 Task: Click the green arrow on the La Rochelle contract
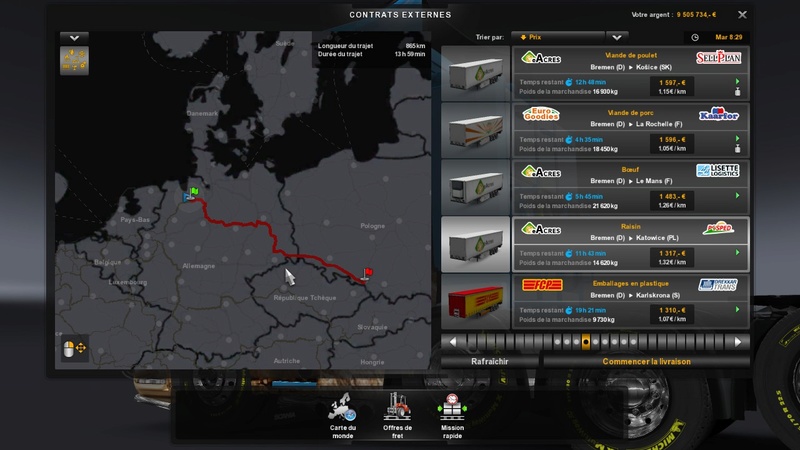click(737, 139)
